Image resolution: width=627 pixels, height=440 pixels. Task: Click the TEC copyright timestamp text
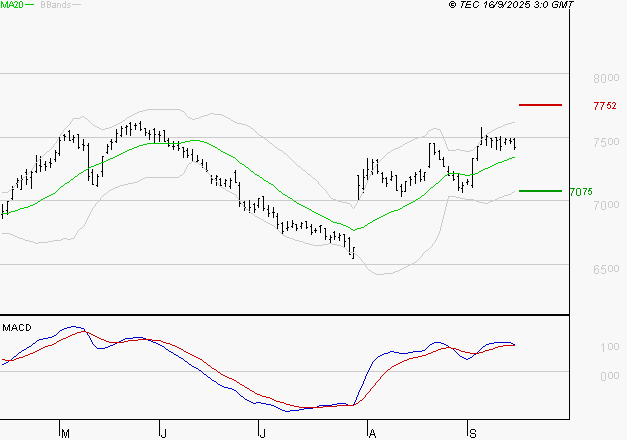coord(511,4)
